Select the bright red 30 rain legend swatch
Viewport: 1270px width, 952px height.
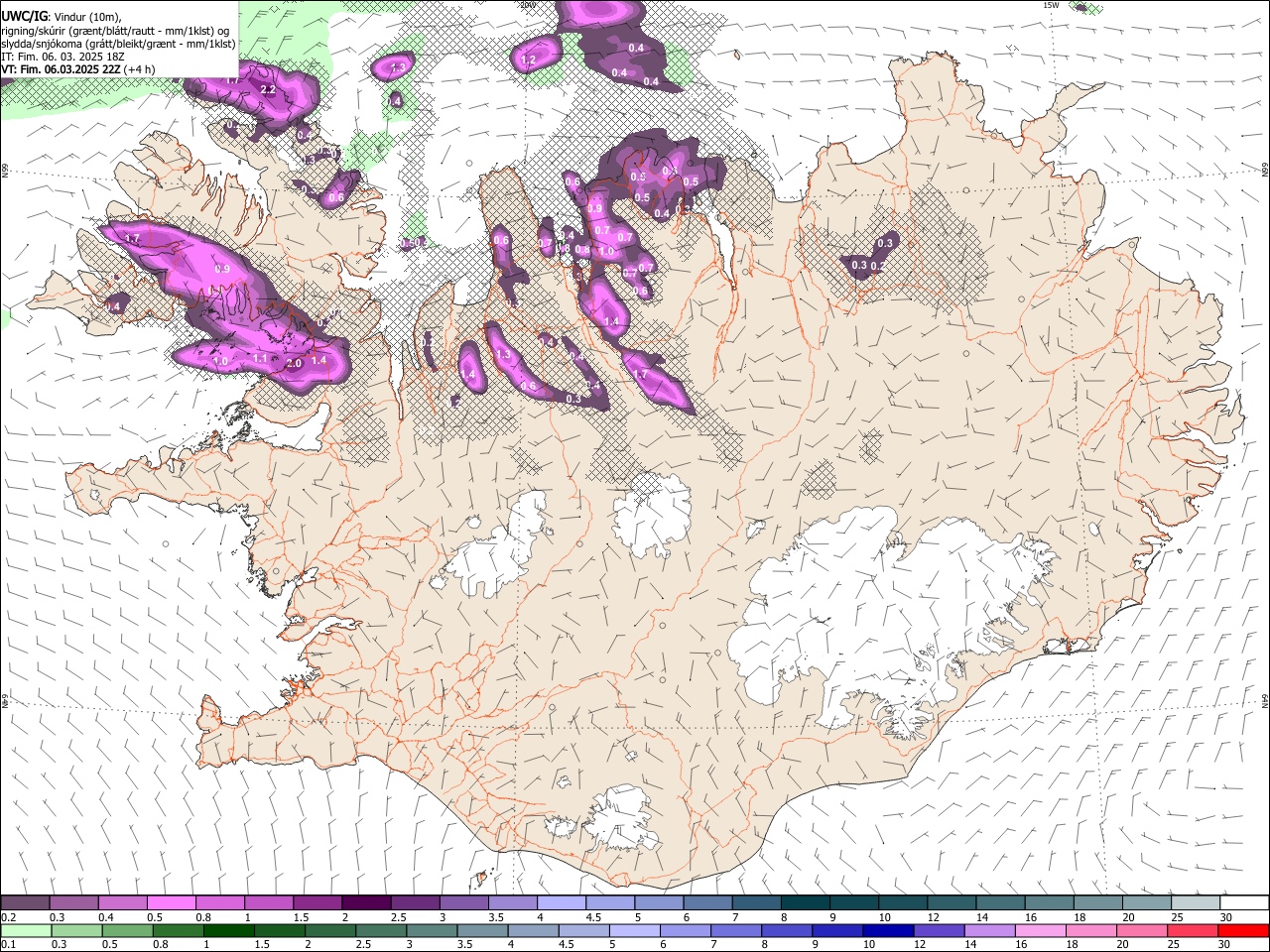[1244, 930]
